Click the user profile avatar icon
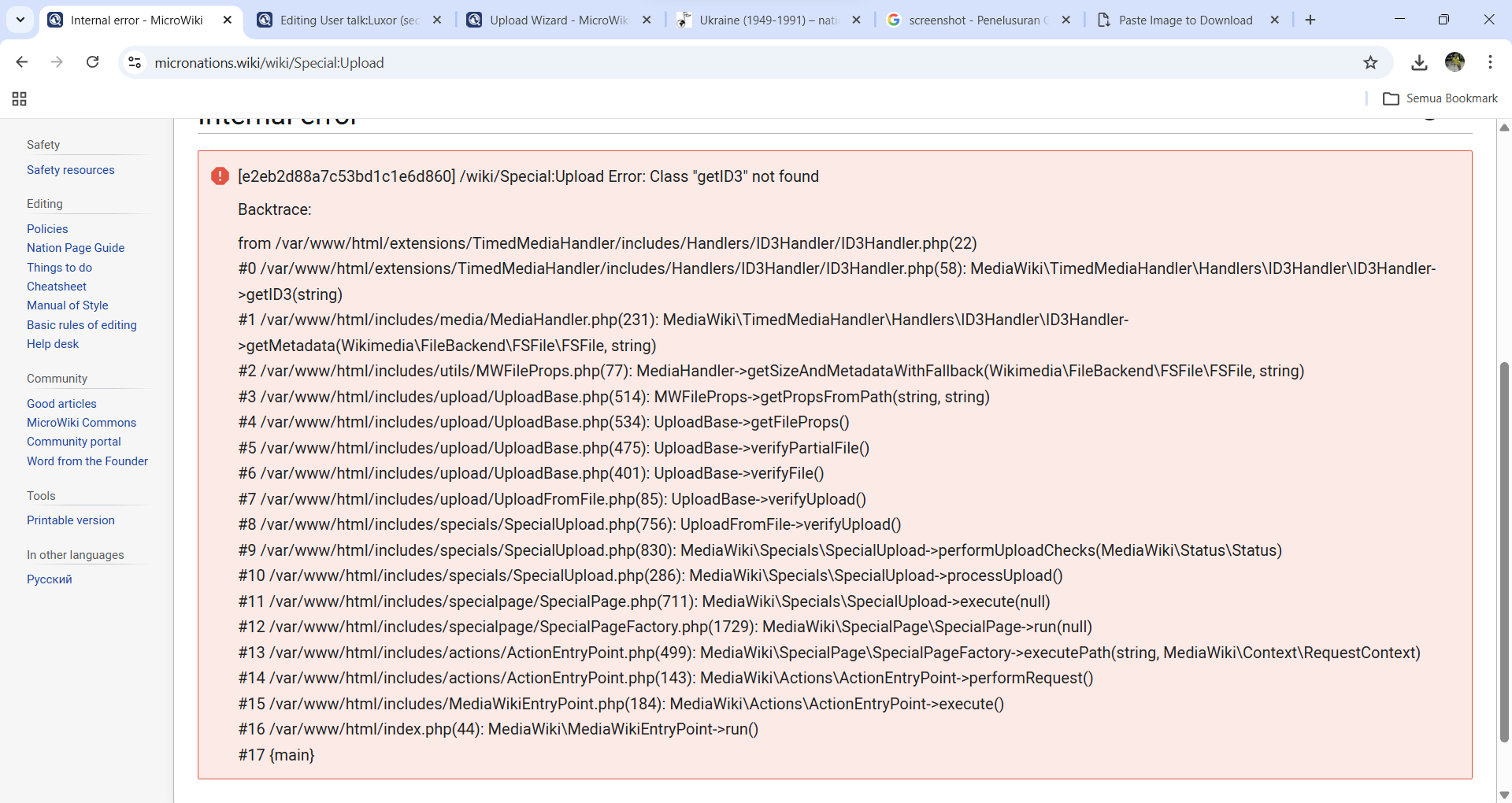This screenshot has height=803, width=1512. 1455,62
